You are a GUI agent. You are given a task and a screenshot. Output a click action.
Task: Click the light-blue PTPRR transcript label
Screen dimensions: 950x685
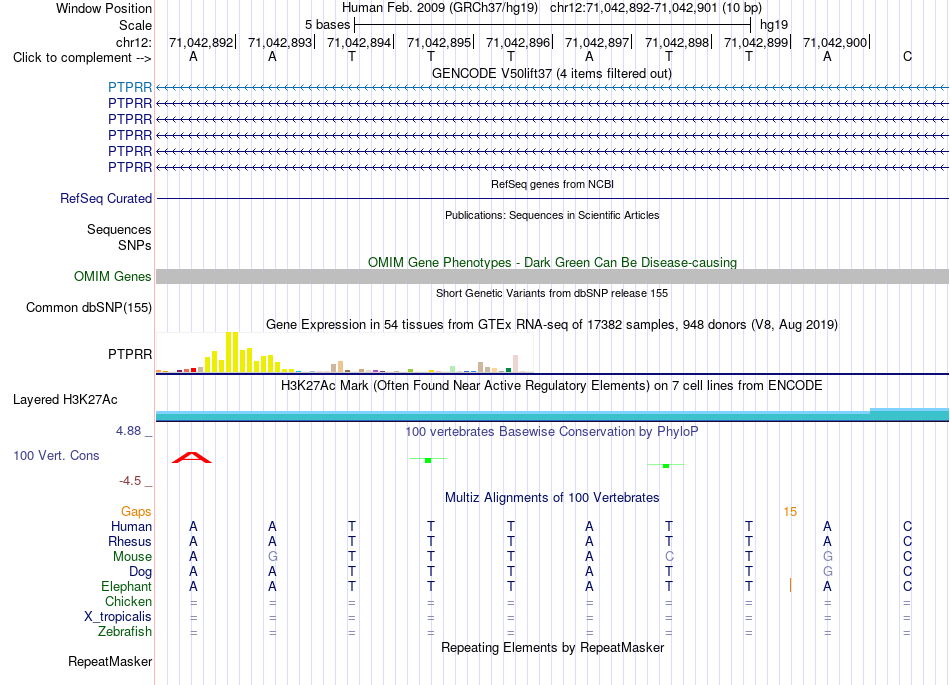130,87
